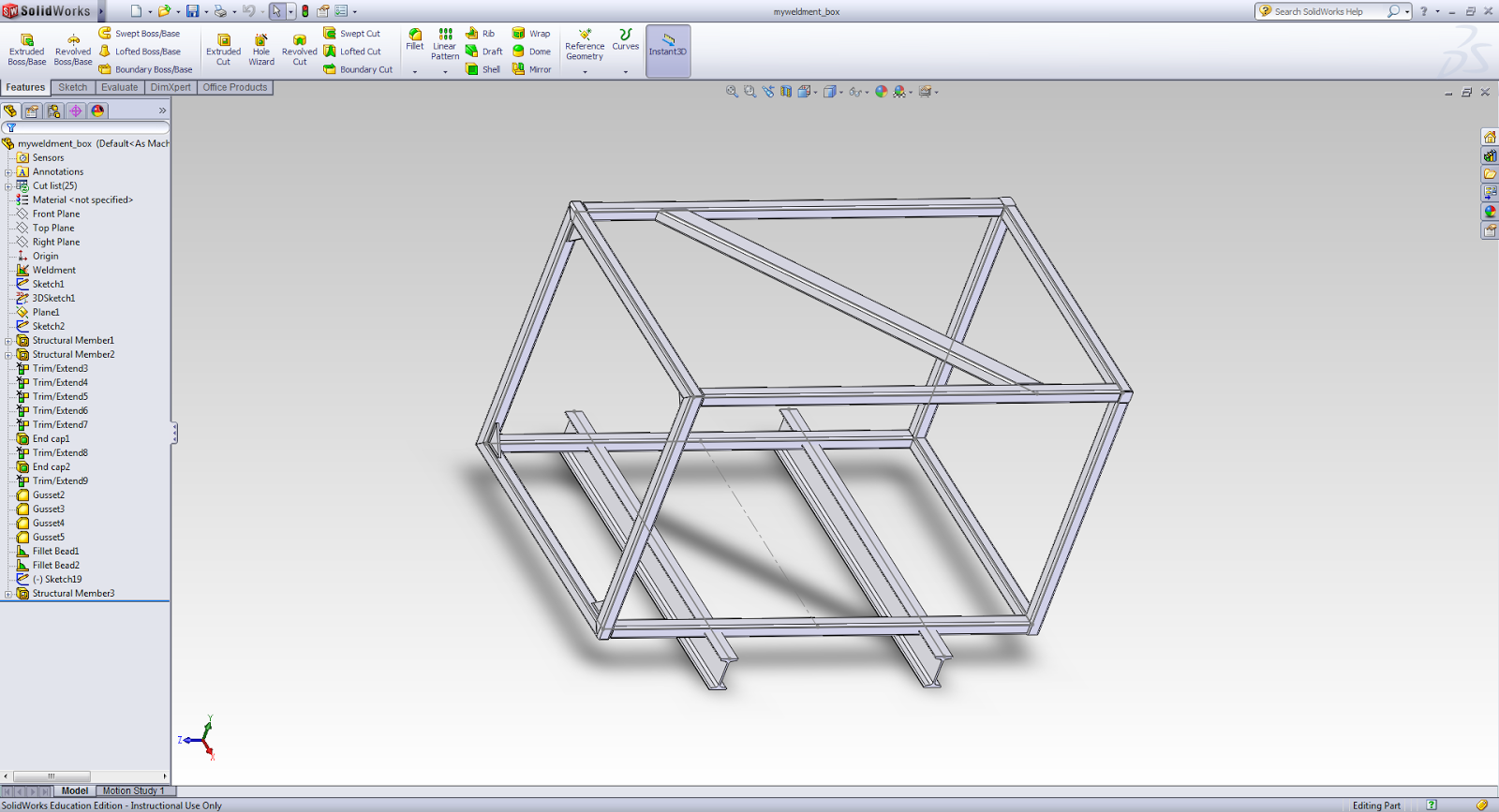
Task: Select the Extruded Boss/Base tool
Action: pos(26,49)
